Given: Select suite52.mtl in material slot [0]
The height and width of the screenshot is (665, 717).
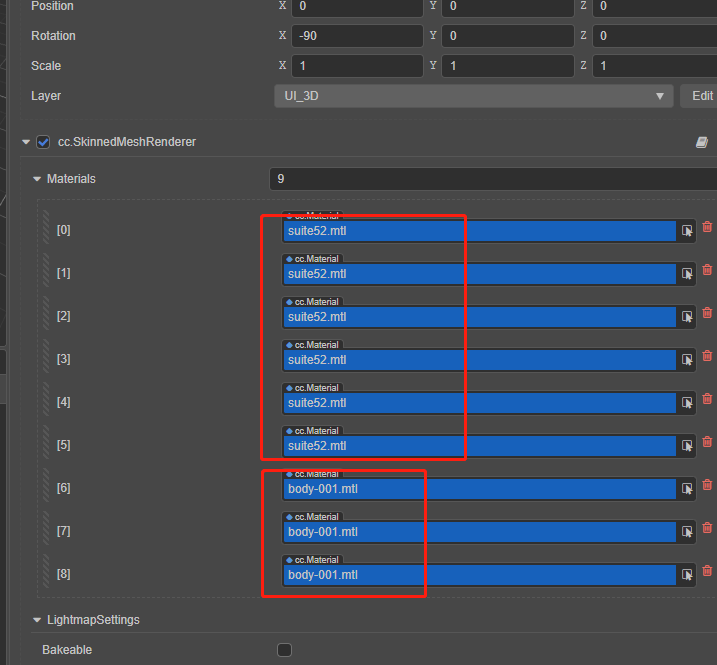Looking at the screenshot, I should coord(480,231).
